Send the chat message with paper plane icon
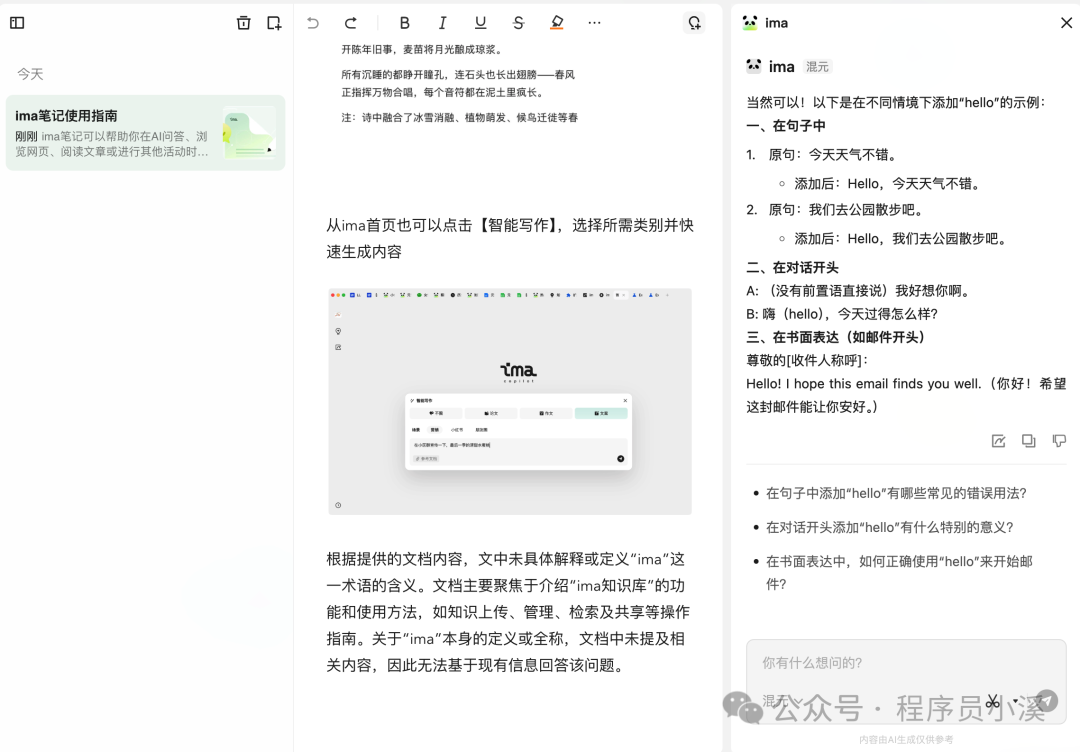 1047,701
